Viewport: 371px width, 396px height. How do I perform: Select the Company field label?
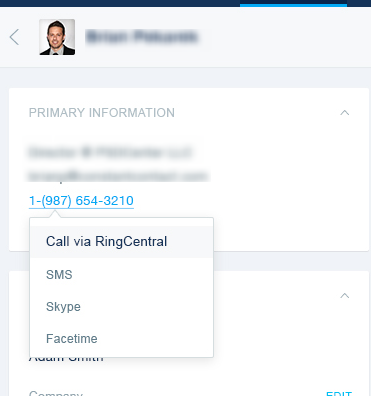click(56, 393)
